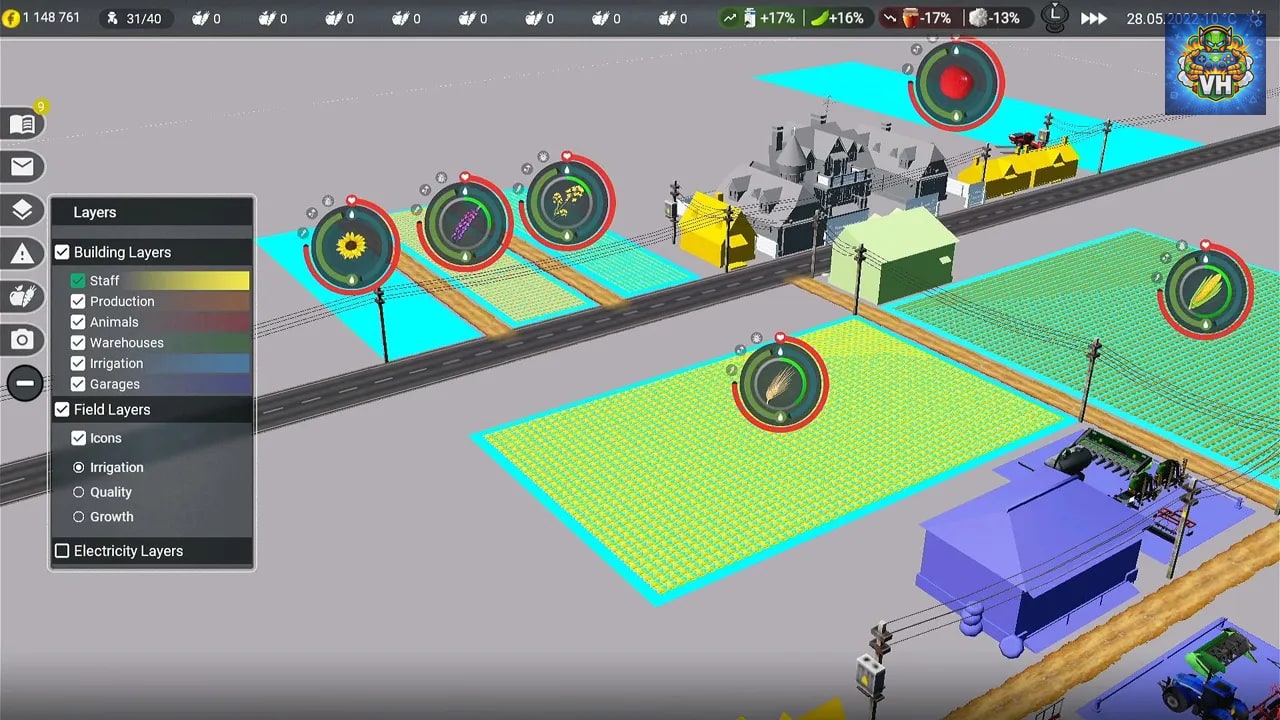
Task: Enable the Electricity Layers checkbox
Action: click(x=62, y=551)
